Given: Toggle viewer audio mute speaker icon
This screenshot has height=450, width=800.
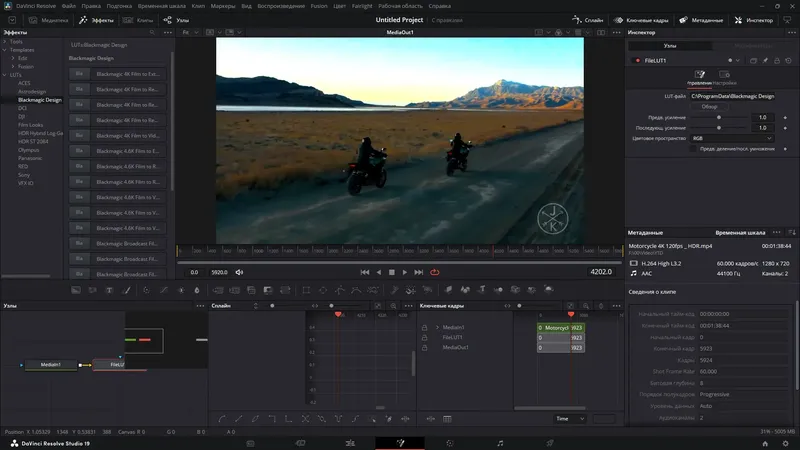Looking at the screenshot, I should 239,272.
